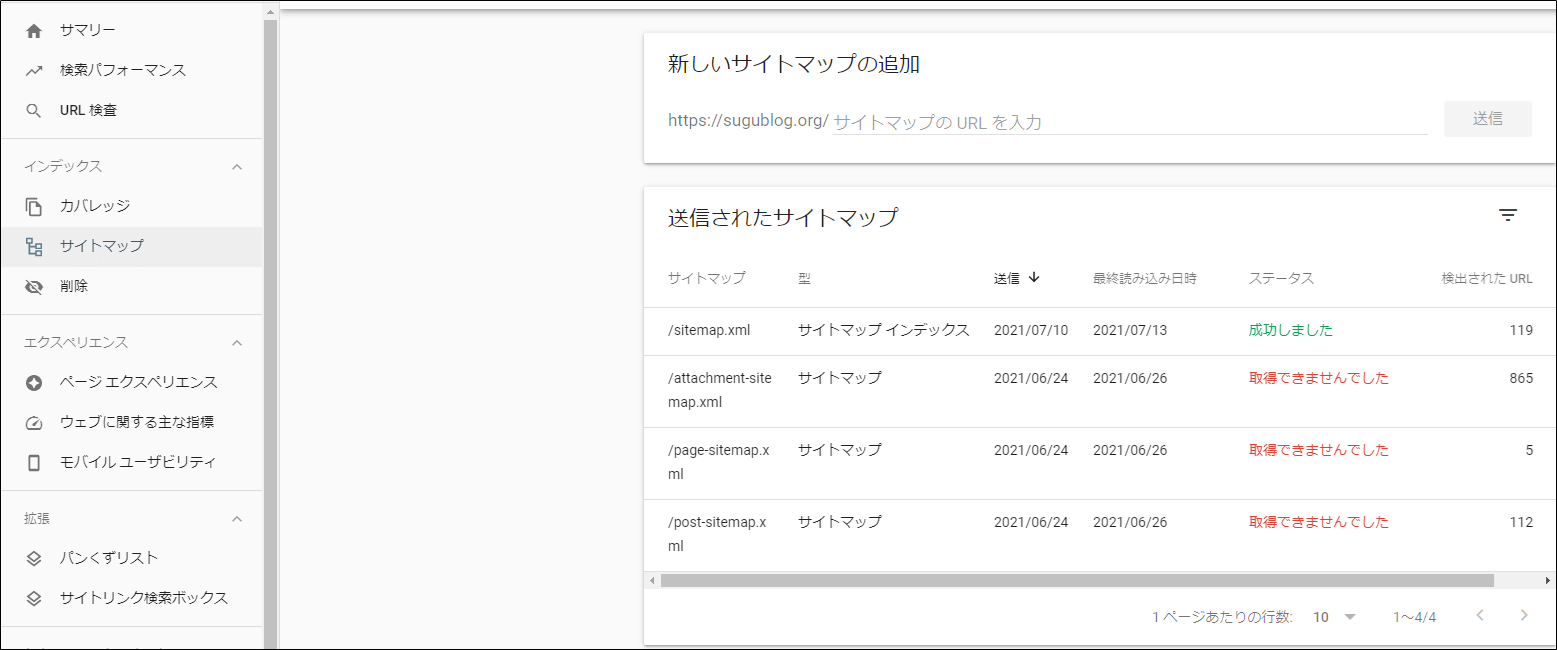Screen dimensions: 1557x650
Task: Click the crossed-eye 削除 icon
Action: pyautogui.click(x=34, y=287)
